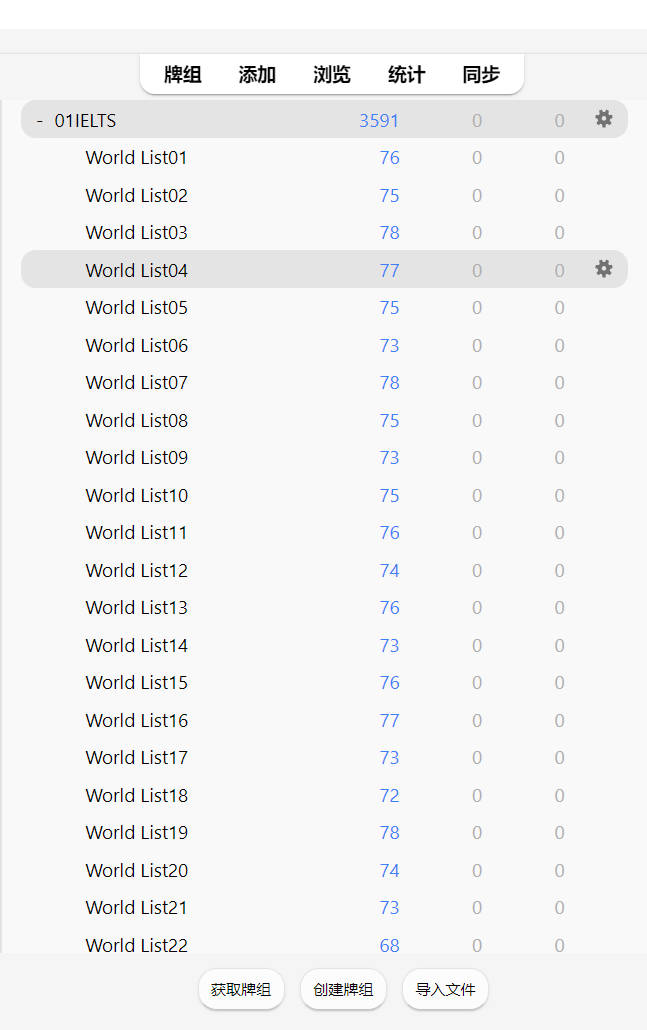Click the new count 68 for World List22

coord(389,945)
